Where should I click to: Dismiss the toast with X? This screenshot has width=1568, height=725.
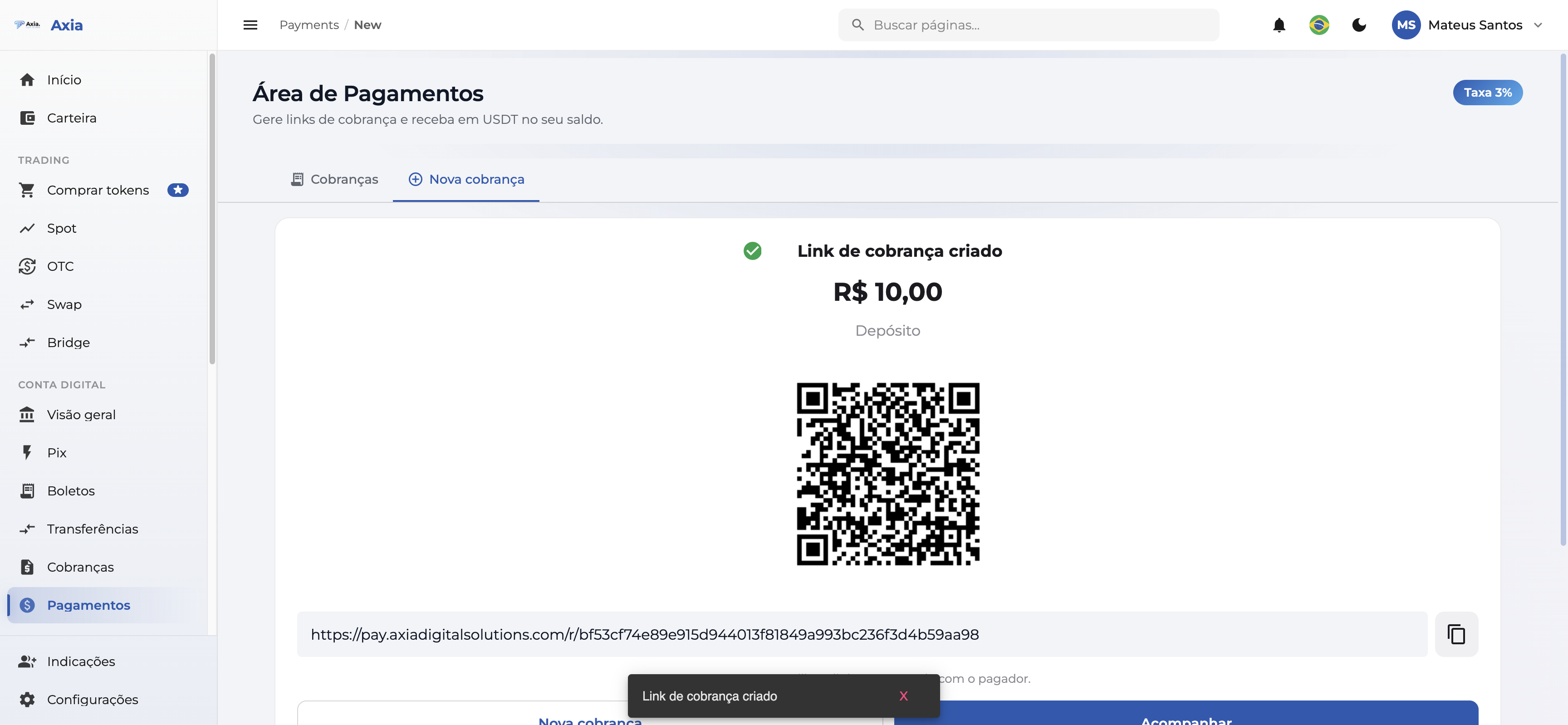[x=903, y=696]
